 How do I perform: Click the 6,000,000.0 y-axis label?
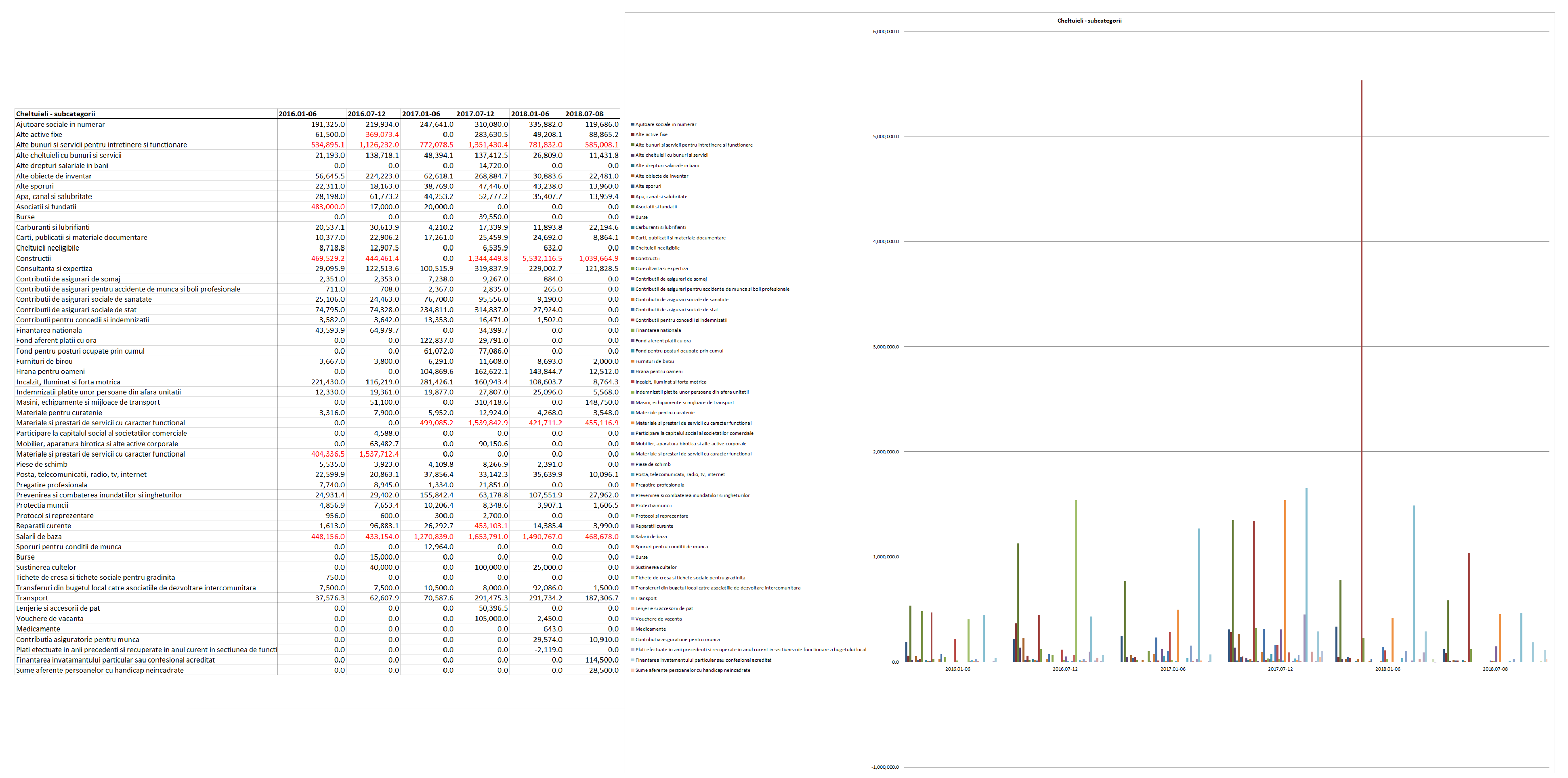pos(886,31)
